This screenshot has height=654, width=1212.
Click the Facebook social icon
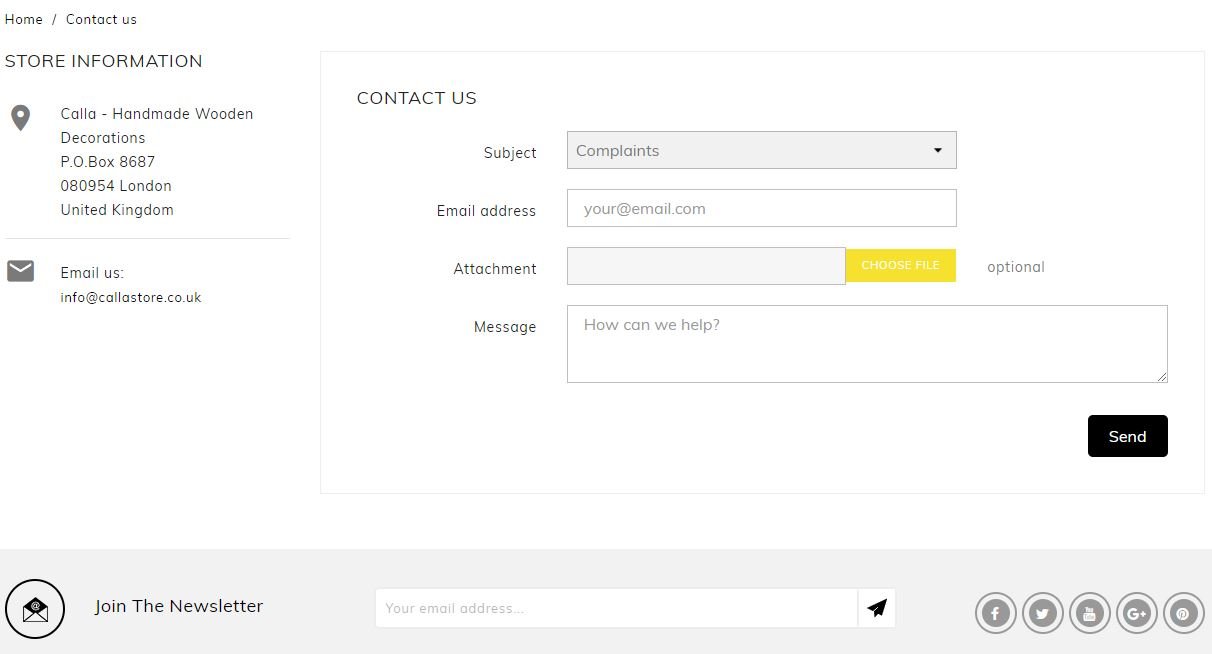pyautogui.click(x=995, y=613)
